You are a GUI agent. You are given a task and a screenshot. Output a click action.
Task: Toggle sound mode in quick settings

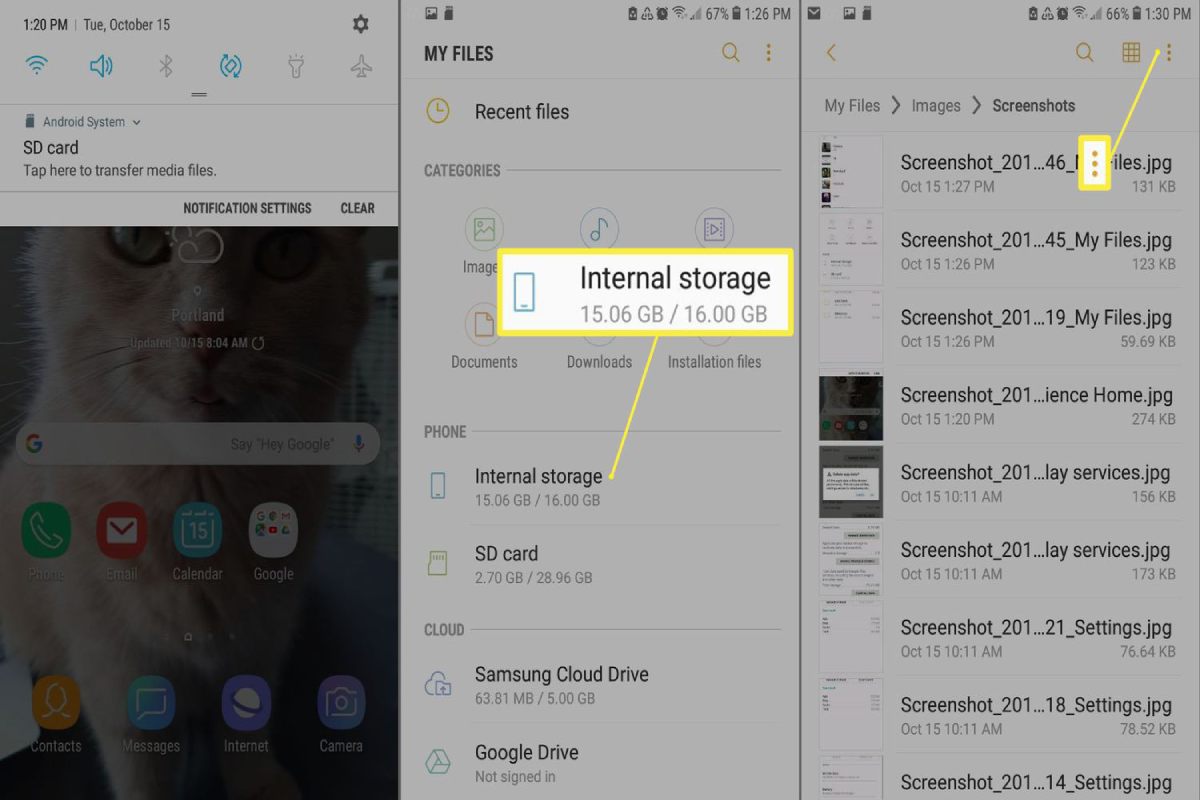click(101, 67)
